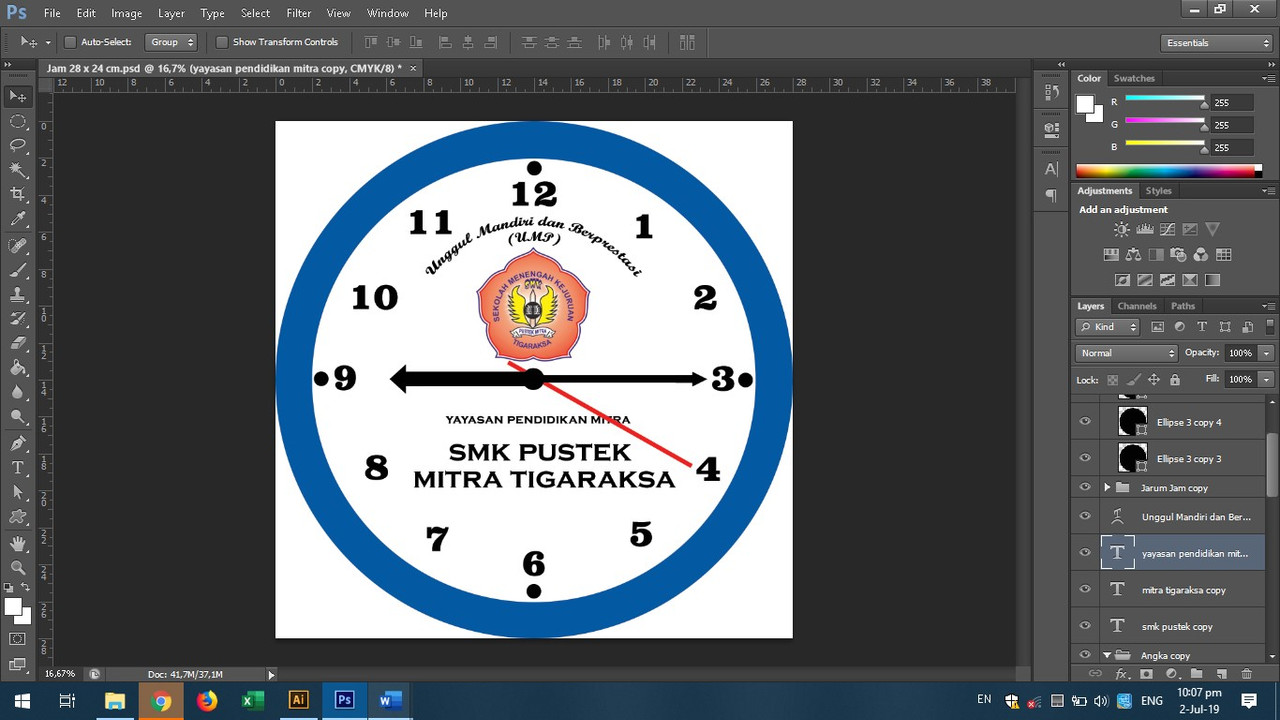This screenshot has width=1280, height=720.
Task: Select the Brush tool
Action: click(18, 270)
